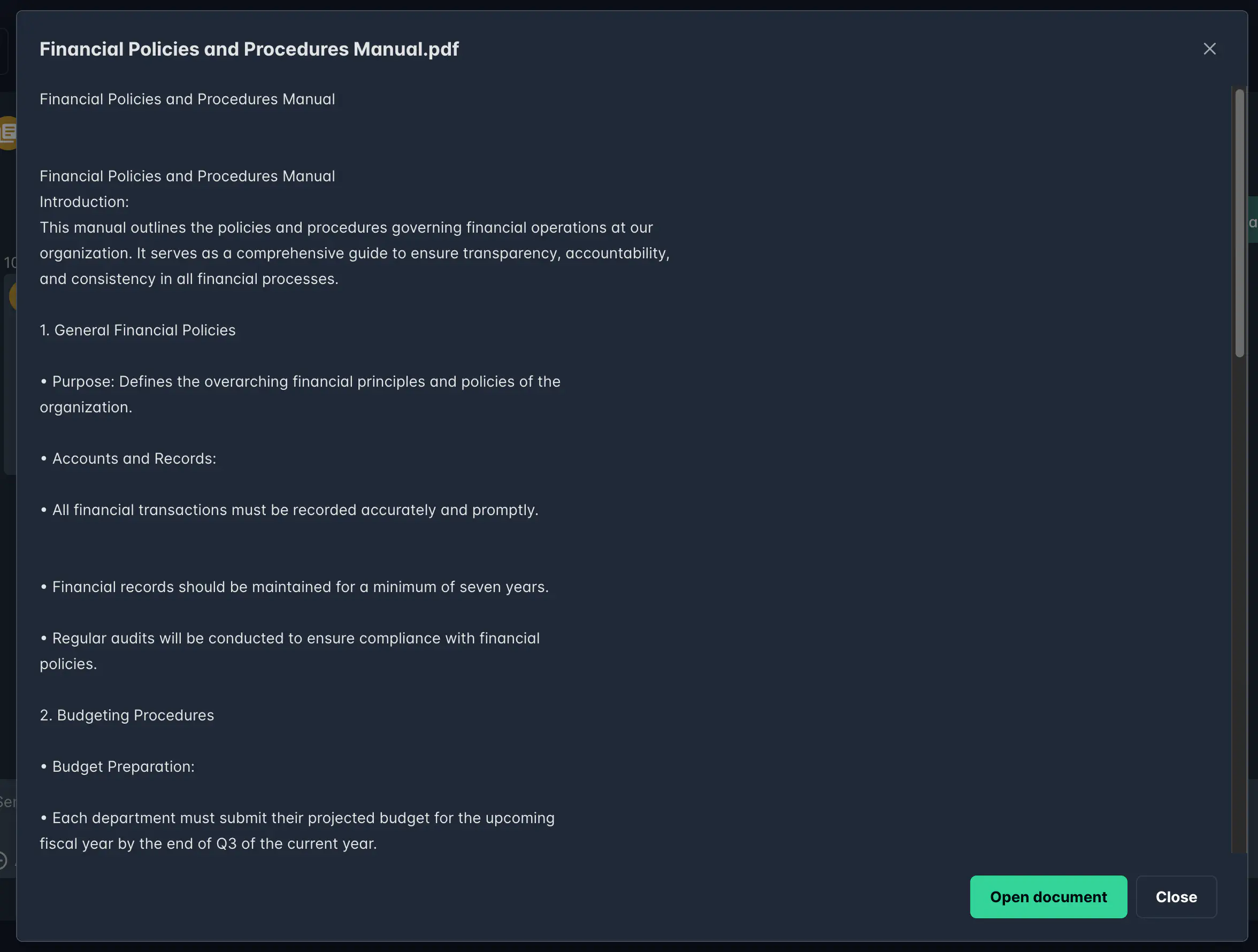Click the bullet about departments submitting projected budgets
This screenshot has width=1258, height=952.
(x=297, y=831)
